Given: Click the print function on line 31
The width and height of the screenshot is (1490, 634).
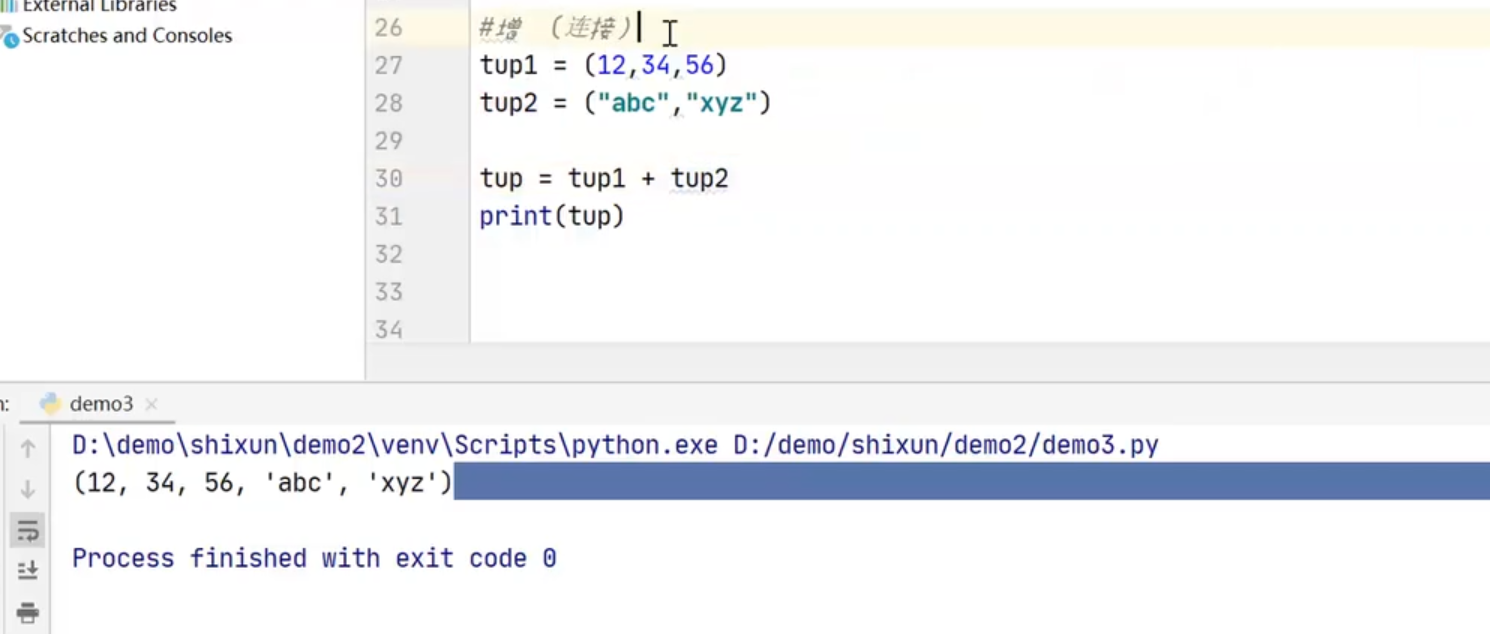Looking at the screenshot, I should [515, 216].
